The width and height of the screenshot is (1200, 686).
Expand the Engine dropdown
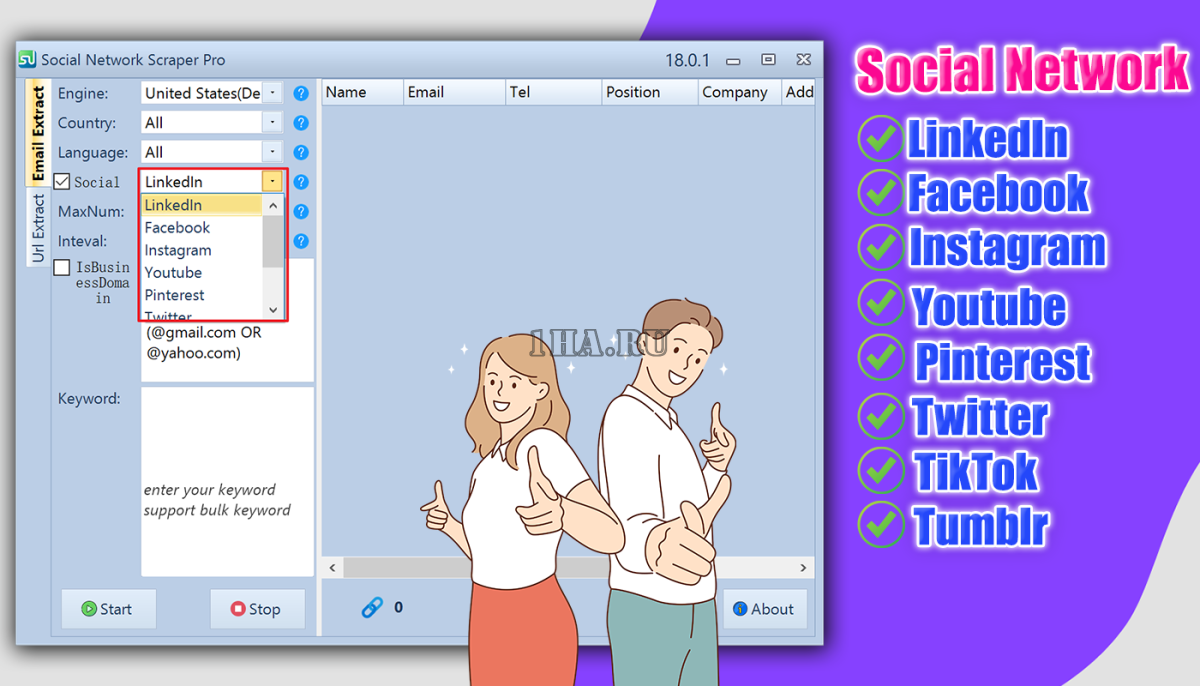pyautogui.click(x=272, y=93)
